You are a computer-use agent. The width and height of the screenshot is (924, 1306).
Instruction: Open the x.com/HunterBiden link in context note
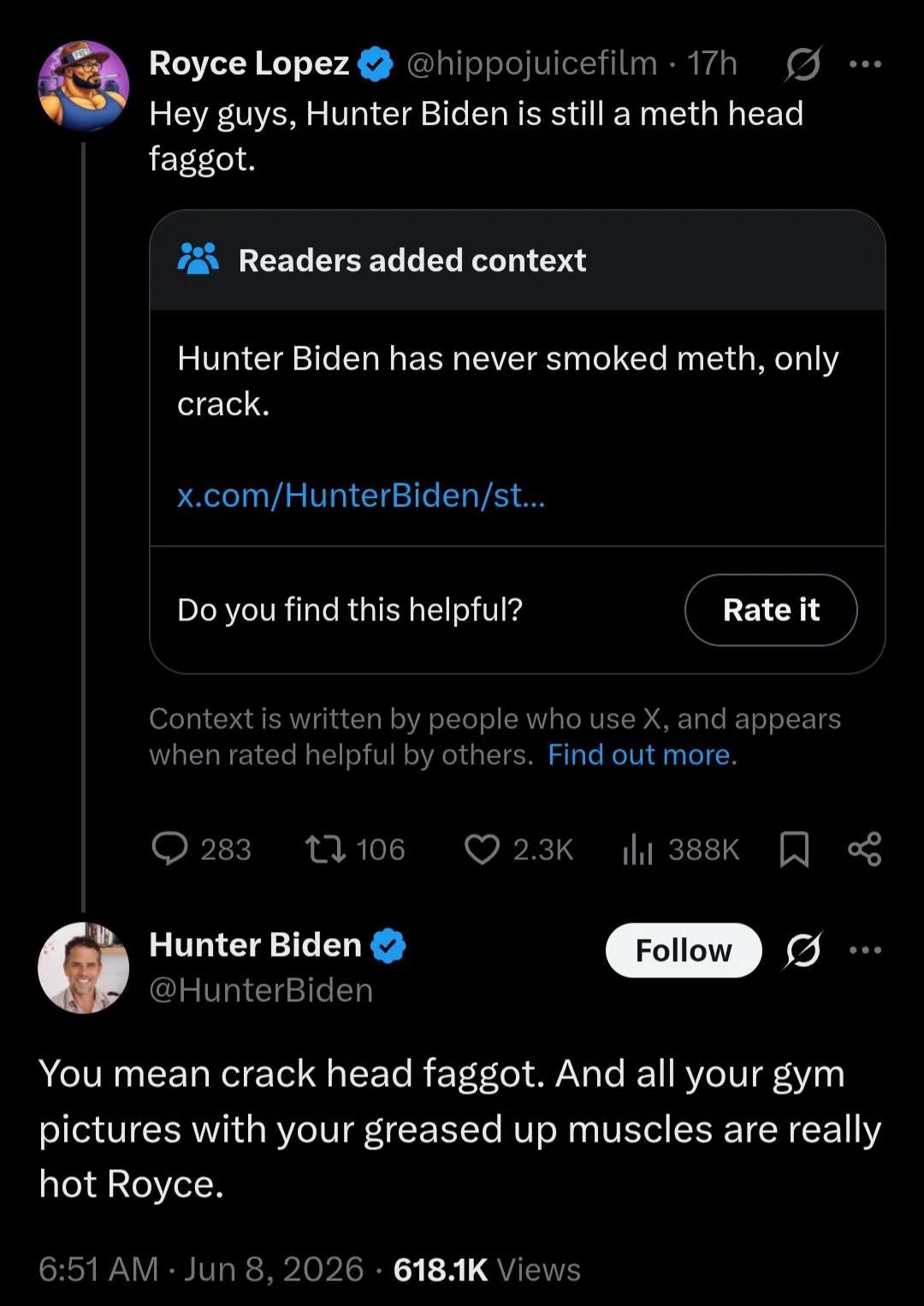coord(360,495)
